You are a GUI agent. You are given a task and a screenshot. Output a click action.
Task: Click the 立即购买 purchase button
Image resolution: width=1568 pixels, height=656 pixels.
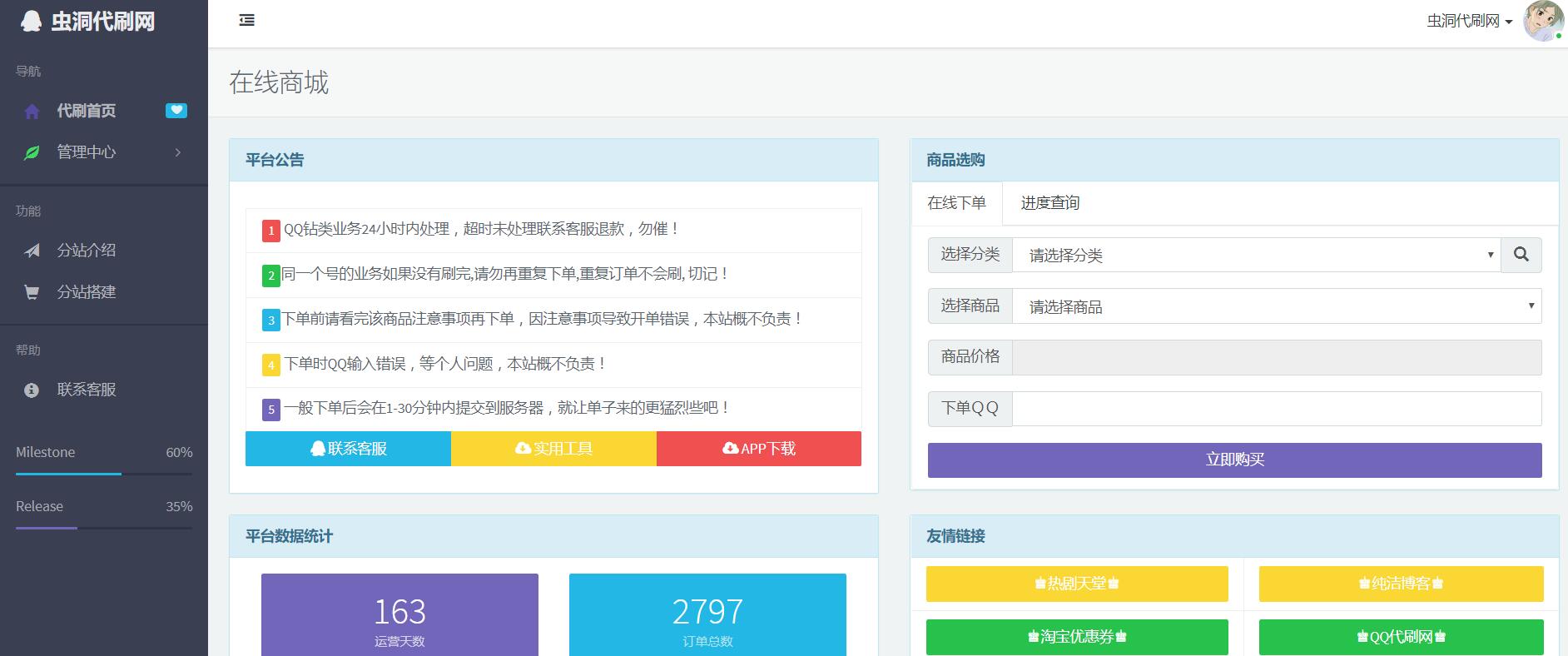coord(1235,460)
